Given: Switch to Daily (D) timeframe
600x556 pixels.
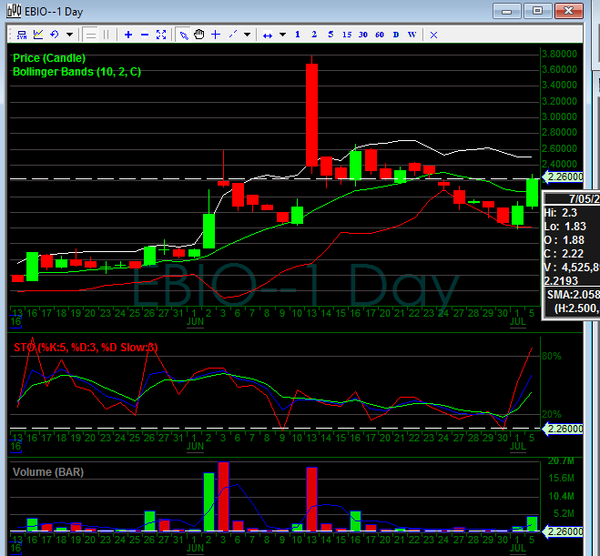Looking at the screenshot, I should point(397,35).
